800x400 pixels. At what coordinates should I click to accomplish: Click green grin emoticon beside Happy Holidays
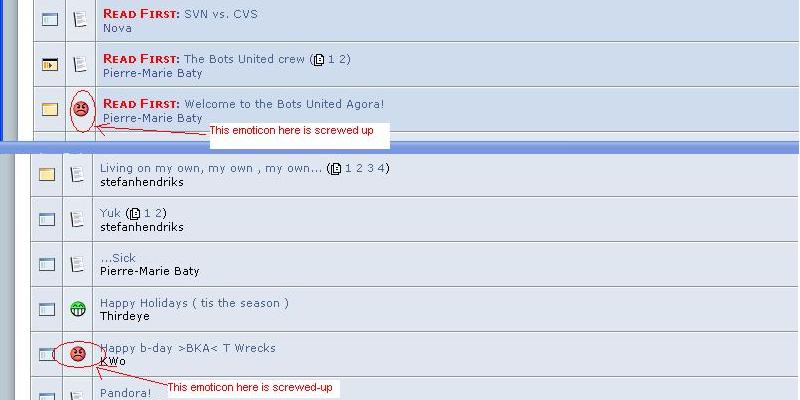point(78,309)
